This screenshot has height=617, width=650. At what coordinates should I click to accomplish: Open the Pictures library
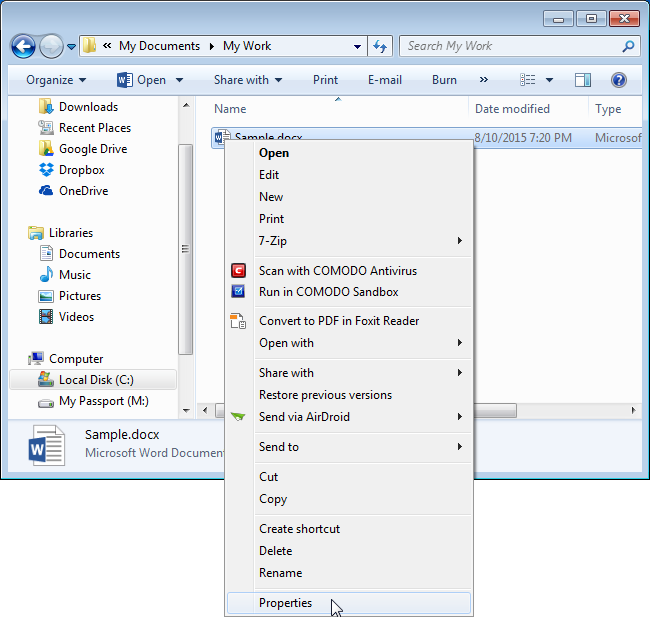(70, 296)
